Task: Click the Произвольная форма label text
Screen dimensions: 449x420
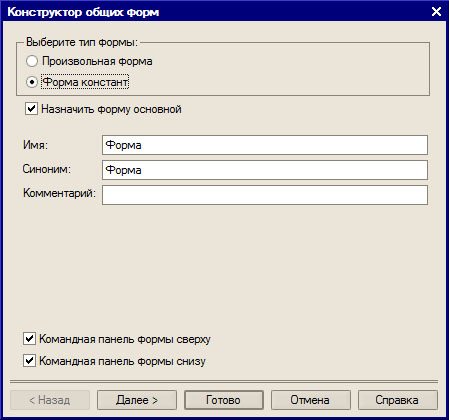Action: pos(97,61)
